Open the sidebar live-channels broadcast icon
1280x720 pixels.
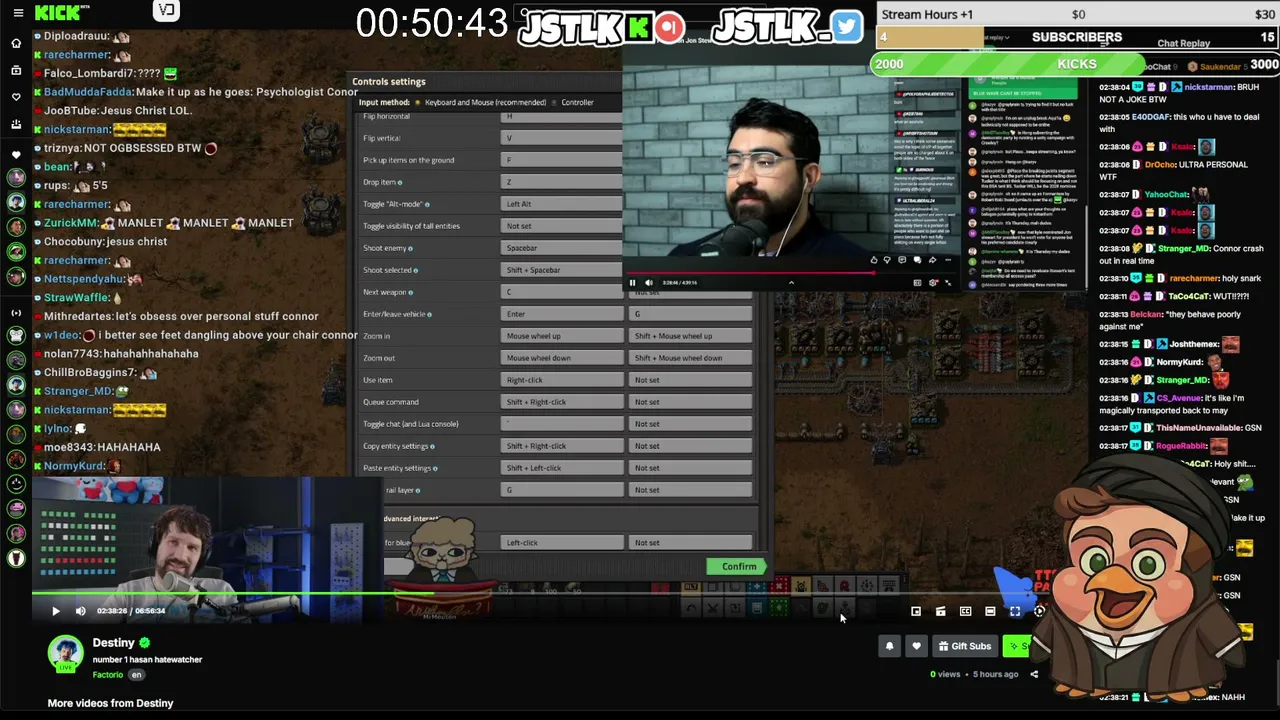tap(16, 313)
